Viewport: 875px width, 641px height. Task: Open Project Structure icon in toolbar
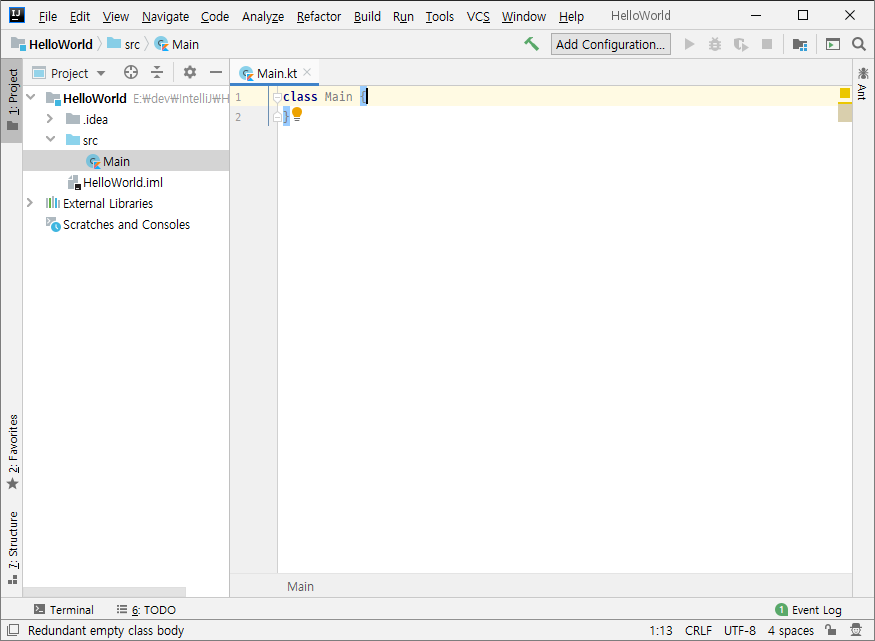tap(800, 44)
